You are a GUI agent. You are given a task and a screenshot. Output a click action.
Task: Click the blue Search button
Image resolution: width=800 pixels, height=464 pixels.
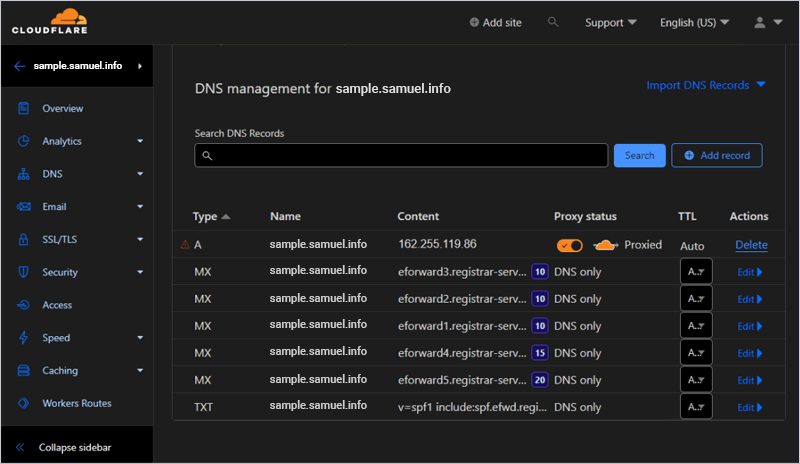click(639, 155)
